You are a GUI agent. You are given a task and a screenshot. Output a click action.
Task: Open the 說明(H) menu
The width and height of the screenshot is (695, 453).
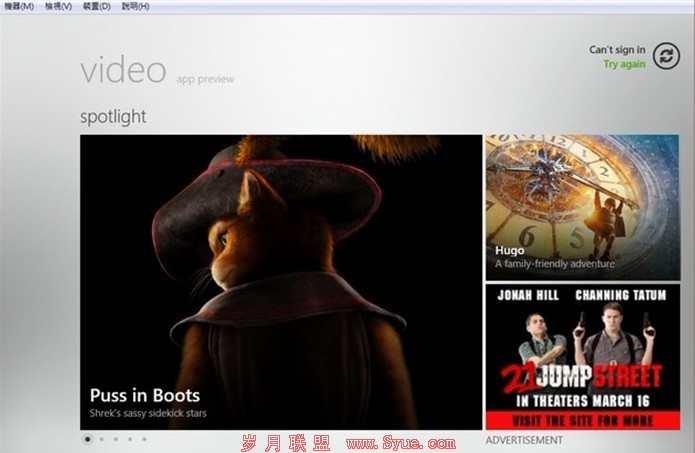pos(135,6)
